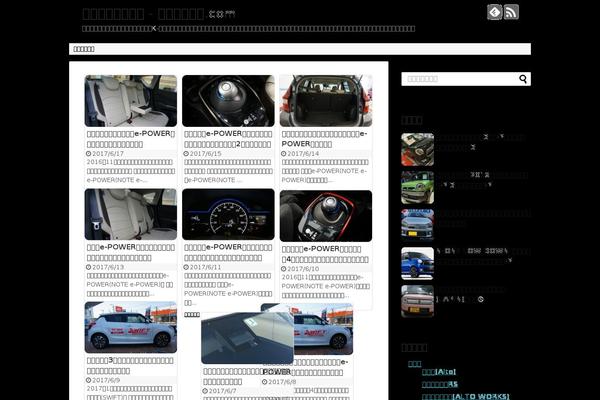Open article title above the 2017/6/14 date
Viewport: 600px width, 400px height.
coord(324,139)
